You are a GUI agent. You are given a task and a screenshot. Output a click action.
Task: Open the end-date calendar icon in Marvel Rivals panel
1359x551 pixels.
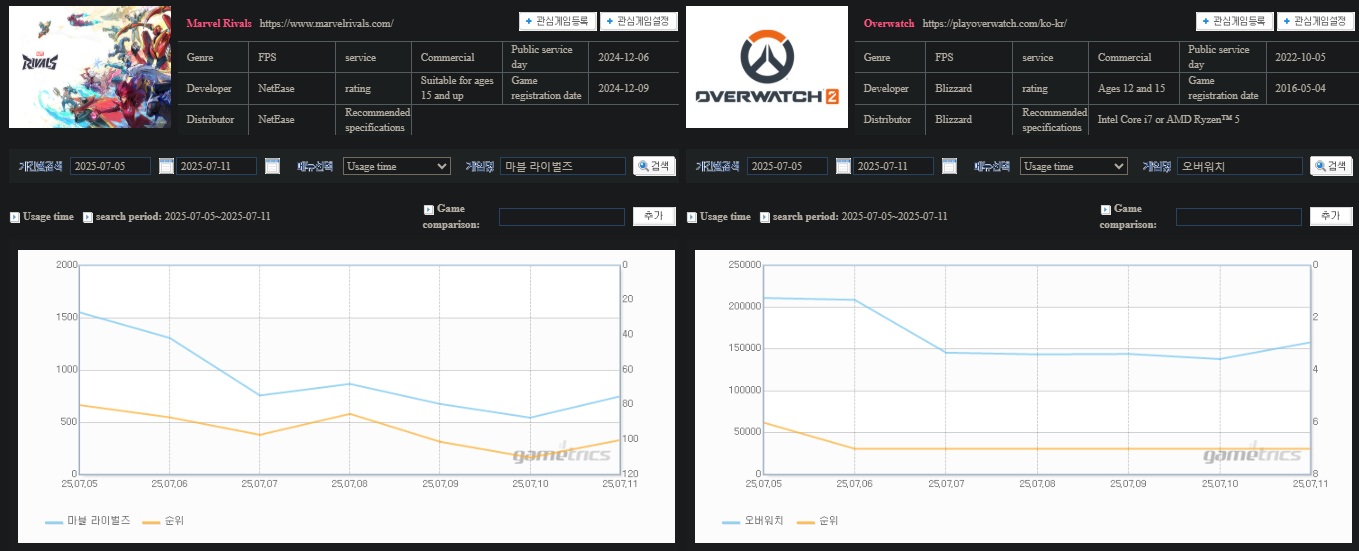click(x=272, y=166)
